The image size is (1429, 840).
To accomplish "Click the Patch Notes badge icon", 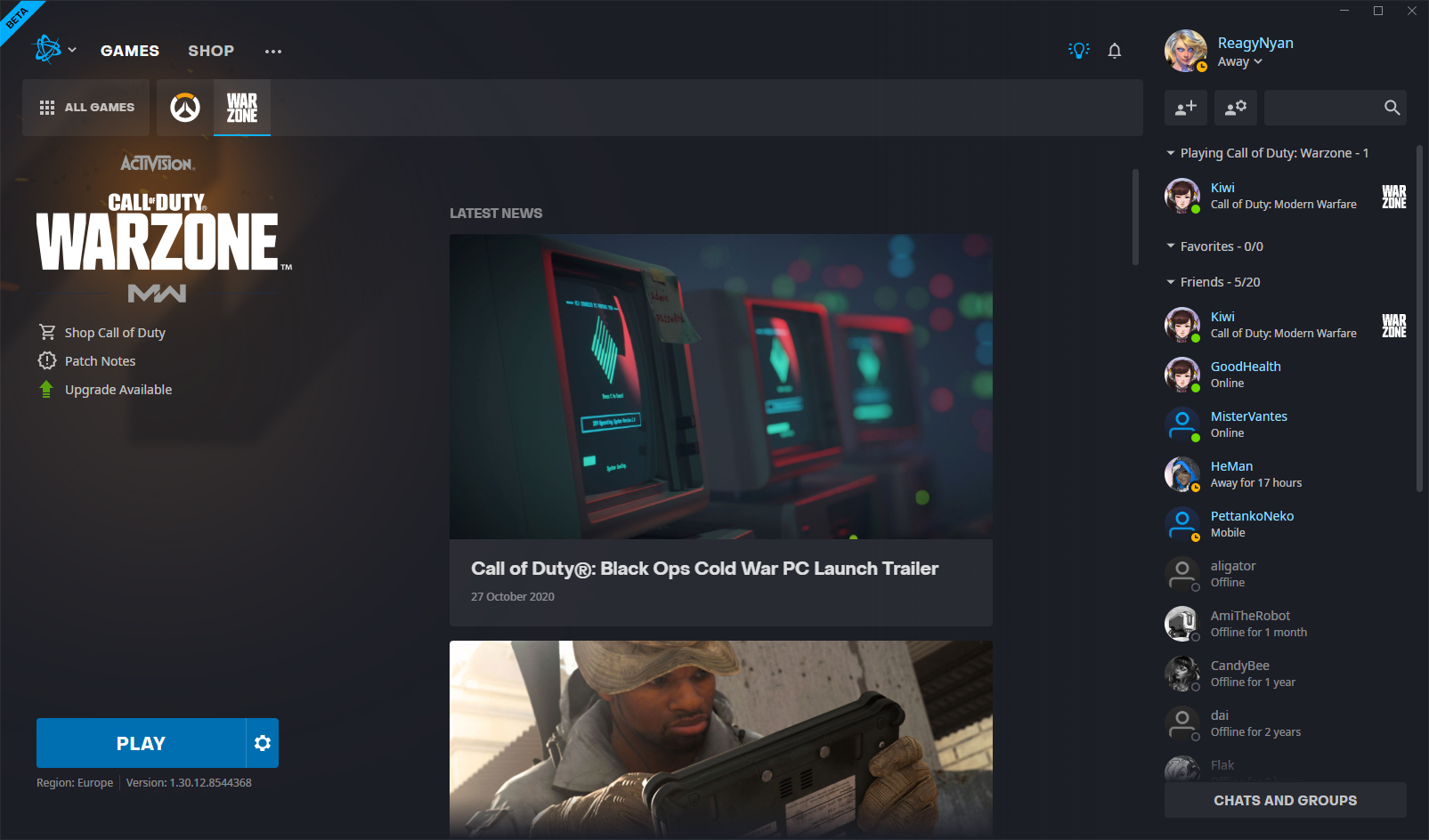I will pyautogui.click(x=47, y=360).
